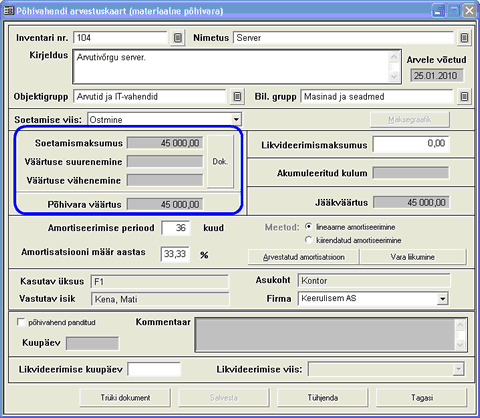Screen dimensions: 480x418
Task: Open lookup icon next to Inventari nr.
Action: tap(178, 38)
